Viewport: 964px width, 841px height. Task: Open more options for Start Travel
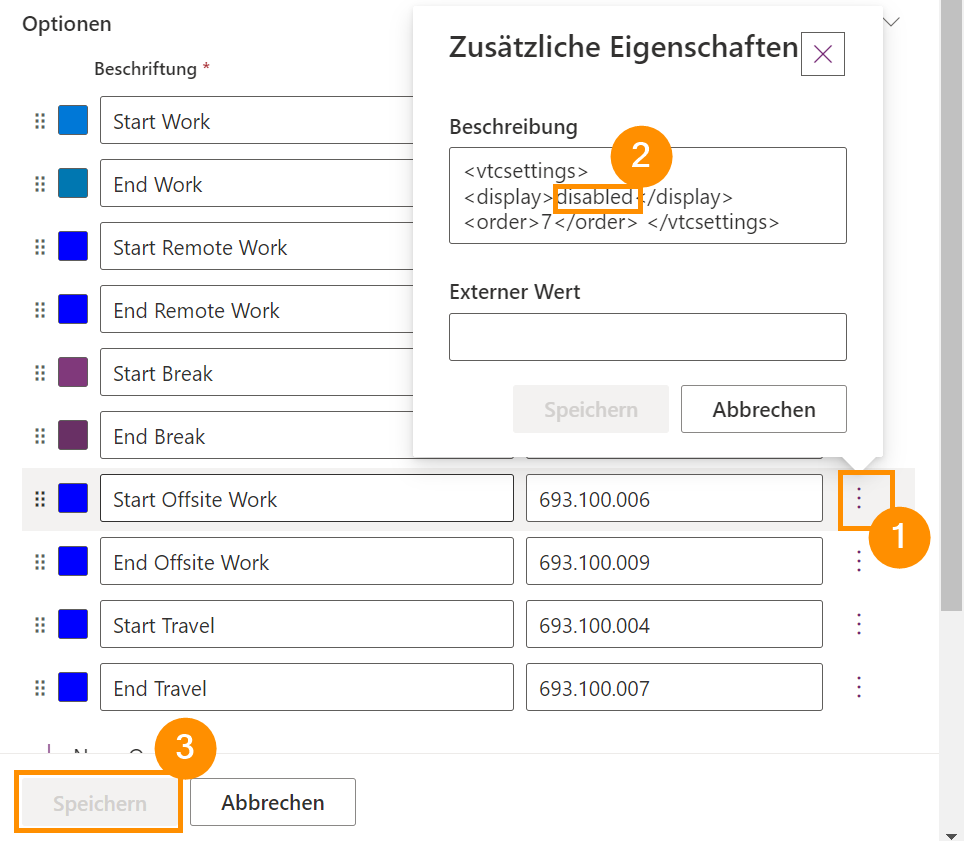858,624
